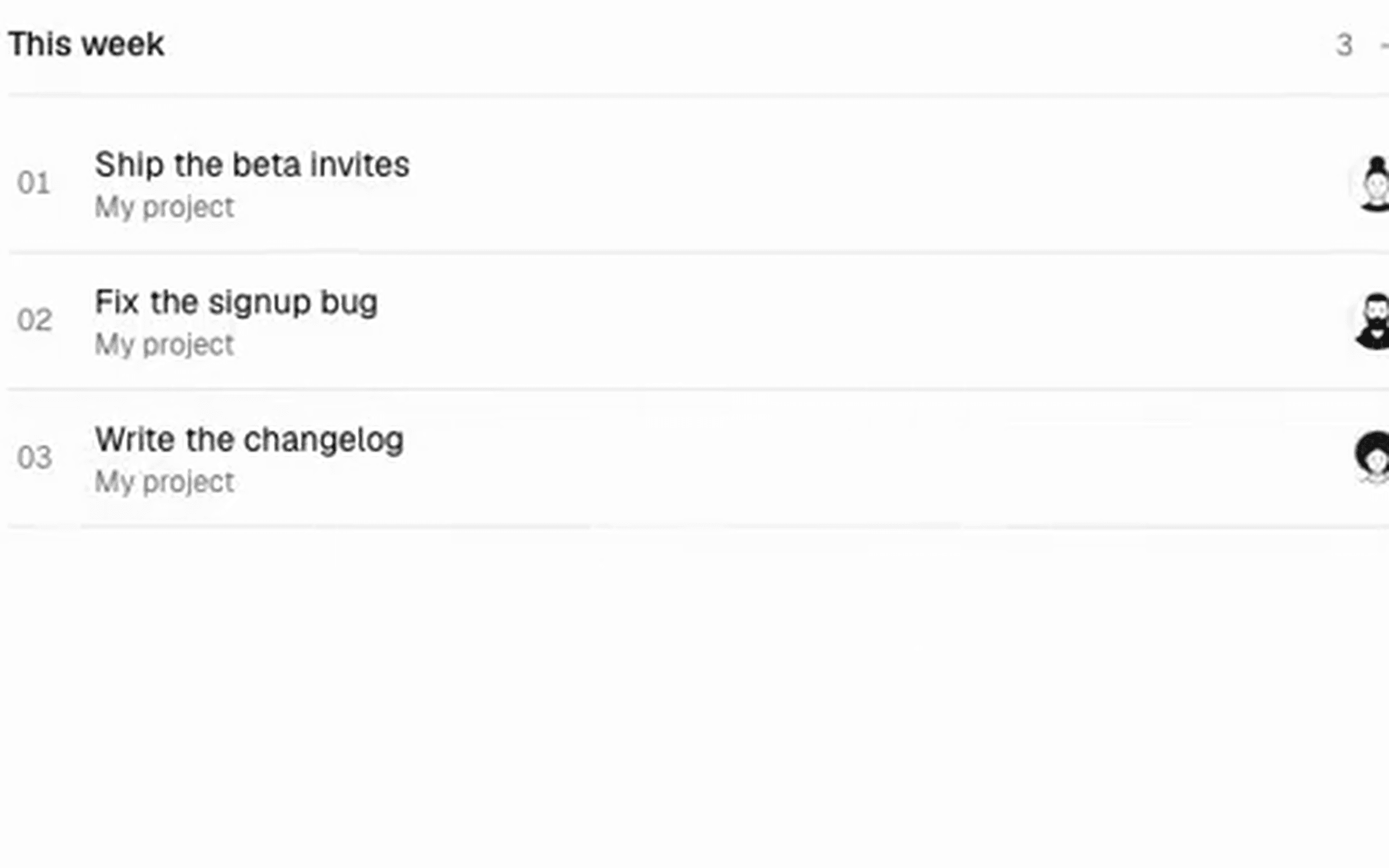Click 'My project' under Ship the beta invites
The width and height of the screenshot is (1389, 868).
point(164,207)
